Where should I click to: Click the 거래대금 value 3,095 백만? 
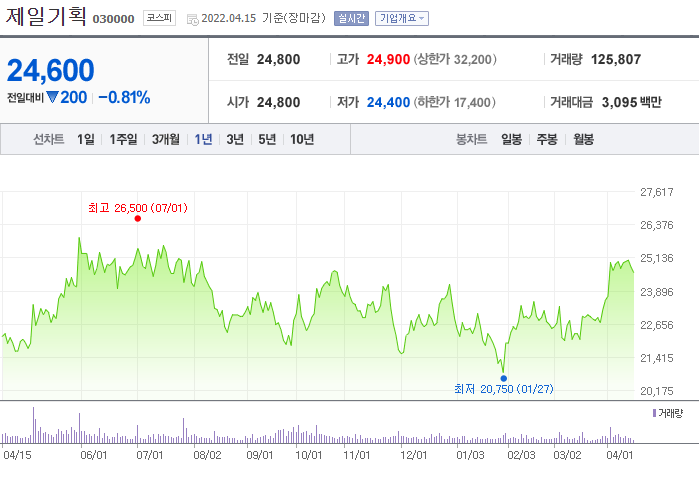pyautogui.click(x=631, y=102)
